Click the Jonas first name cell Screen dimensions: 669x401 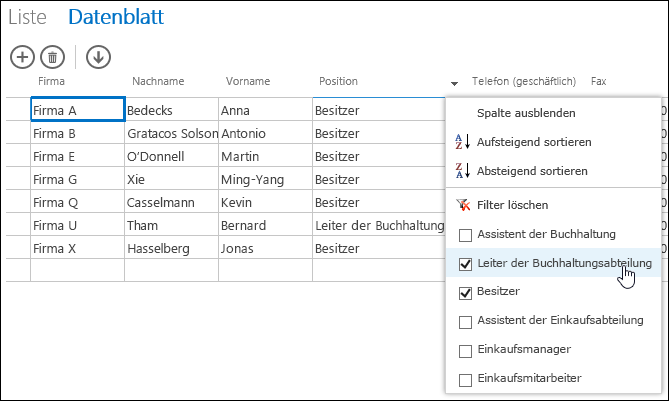coord(265,247)
